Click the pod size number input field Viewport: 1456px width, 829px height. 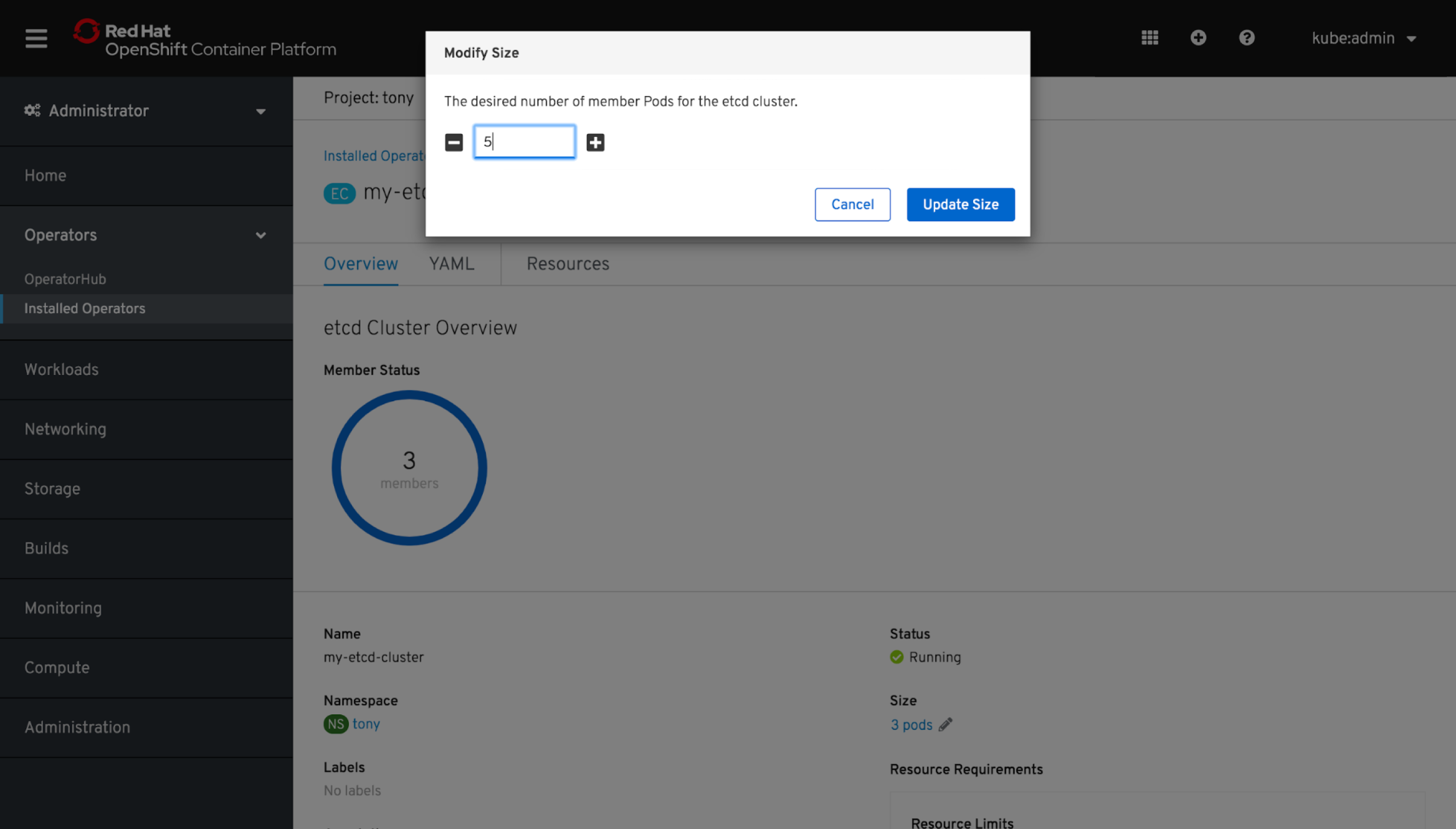point(524,142)
